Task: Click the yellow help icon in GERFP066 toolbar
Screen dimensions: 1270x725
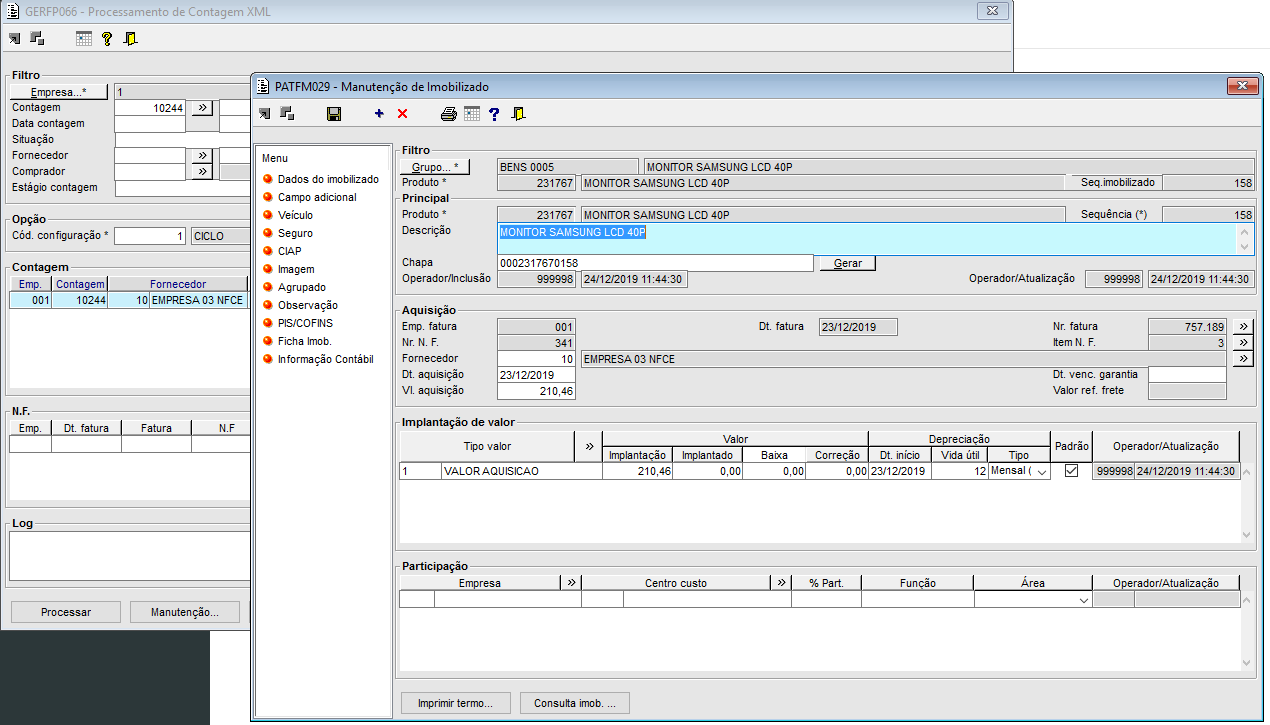Action: point(107,39)
